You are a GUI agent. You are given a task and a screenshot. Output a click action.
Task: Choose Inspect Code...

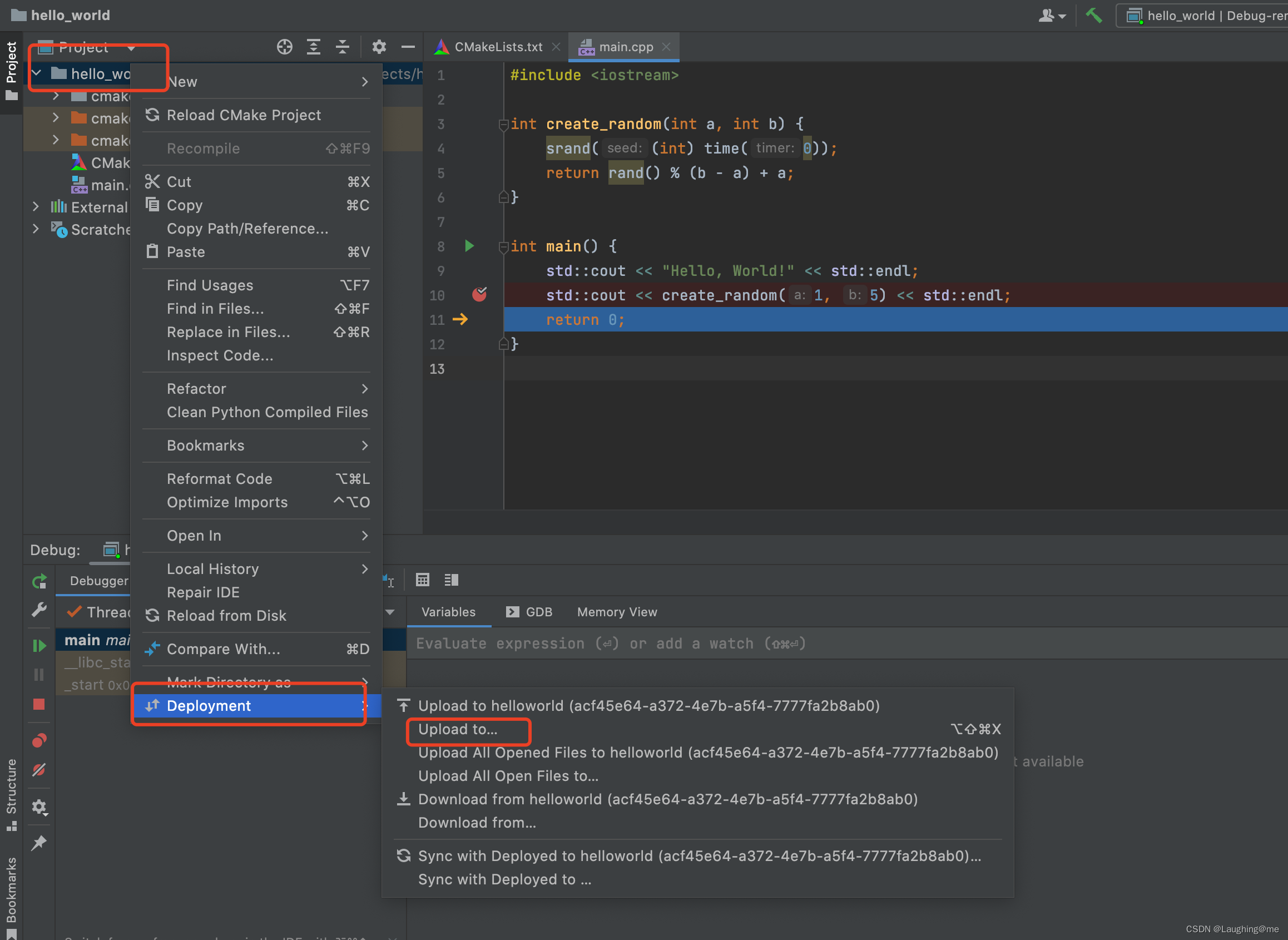pos(256,355)
